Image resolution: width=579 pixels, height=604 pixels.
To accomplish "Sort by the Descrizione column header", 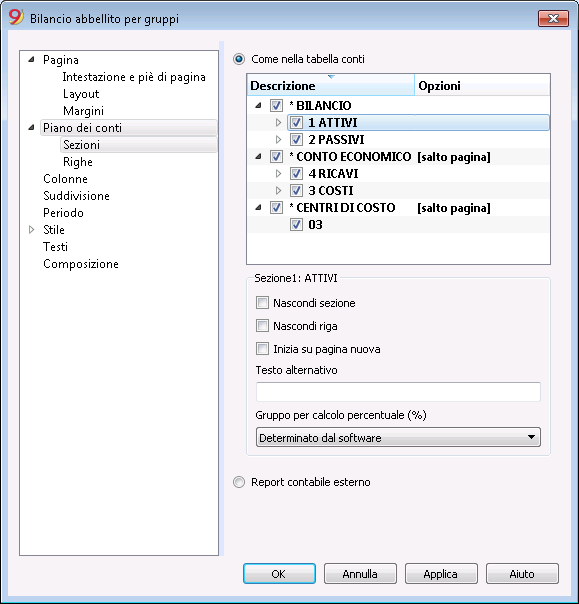I will [x=331, y=85].
